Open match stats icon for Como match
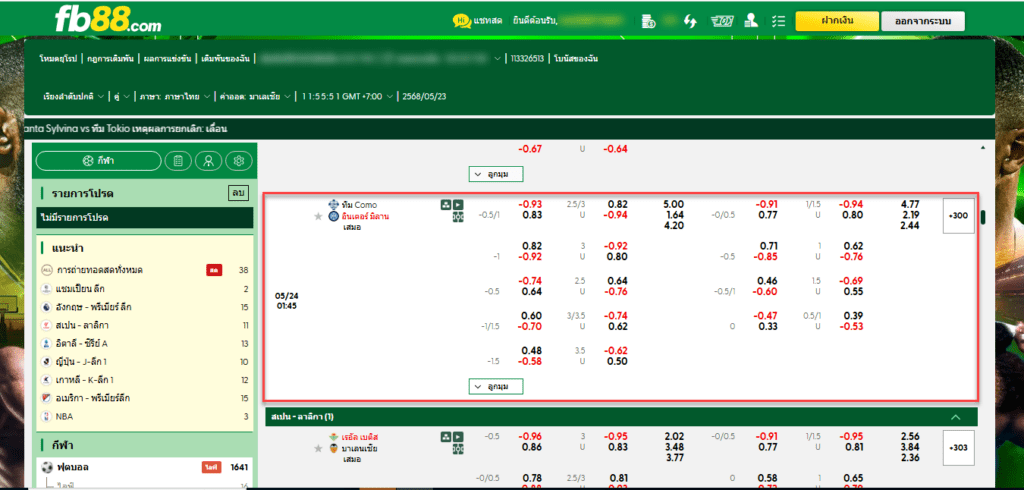 click(x=446, y=204)
